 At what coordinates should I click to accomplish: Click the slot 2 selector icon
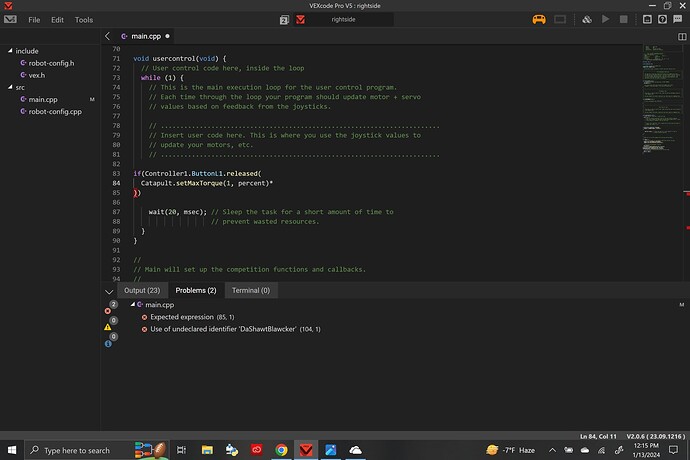284,20
